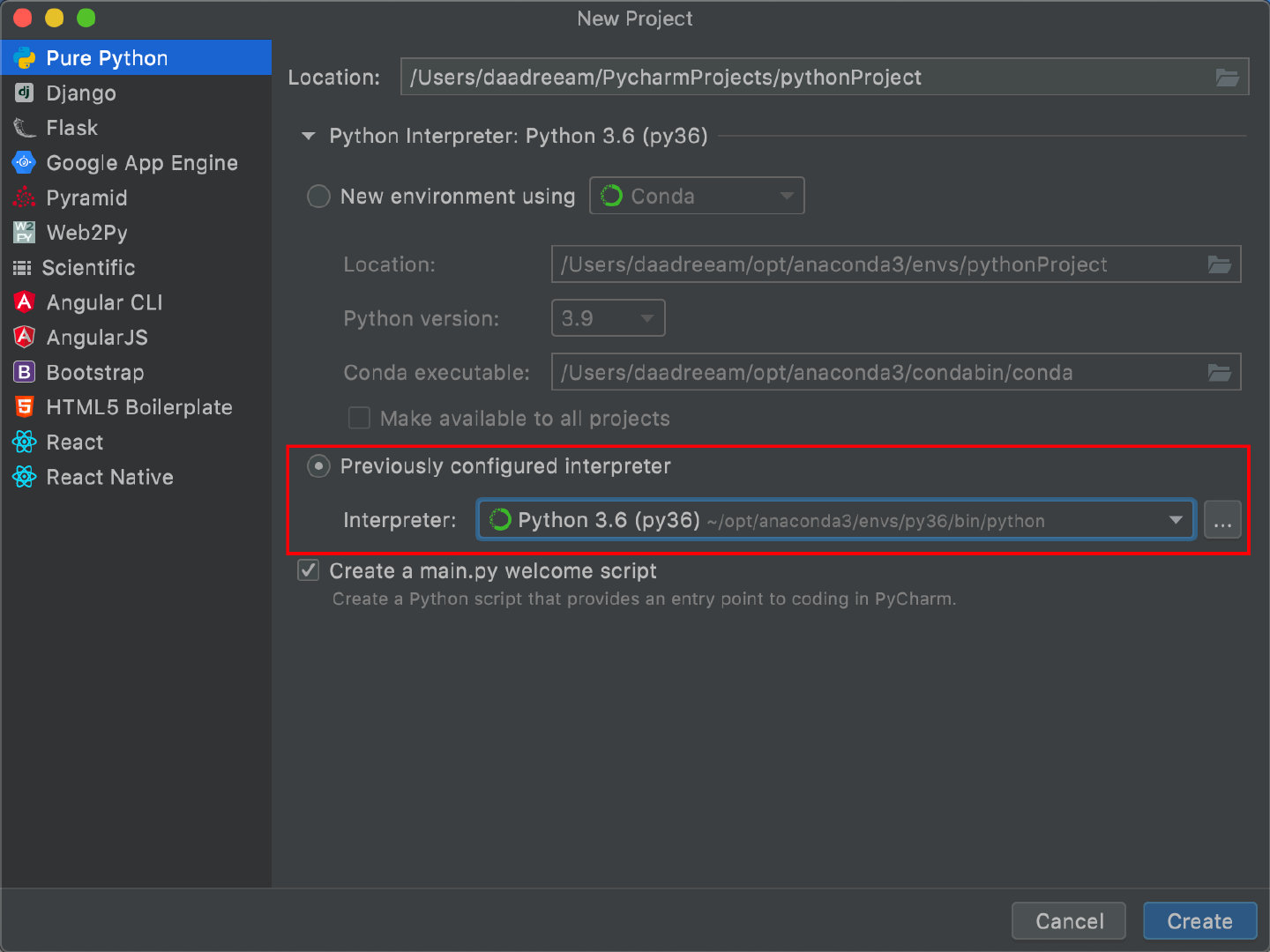1270x952 pixels.
Task: Click the Angular CLI shield icon
Action: click(25, 302)
